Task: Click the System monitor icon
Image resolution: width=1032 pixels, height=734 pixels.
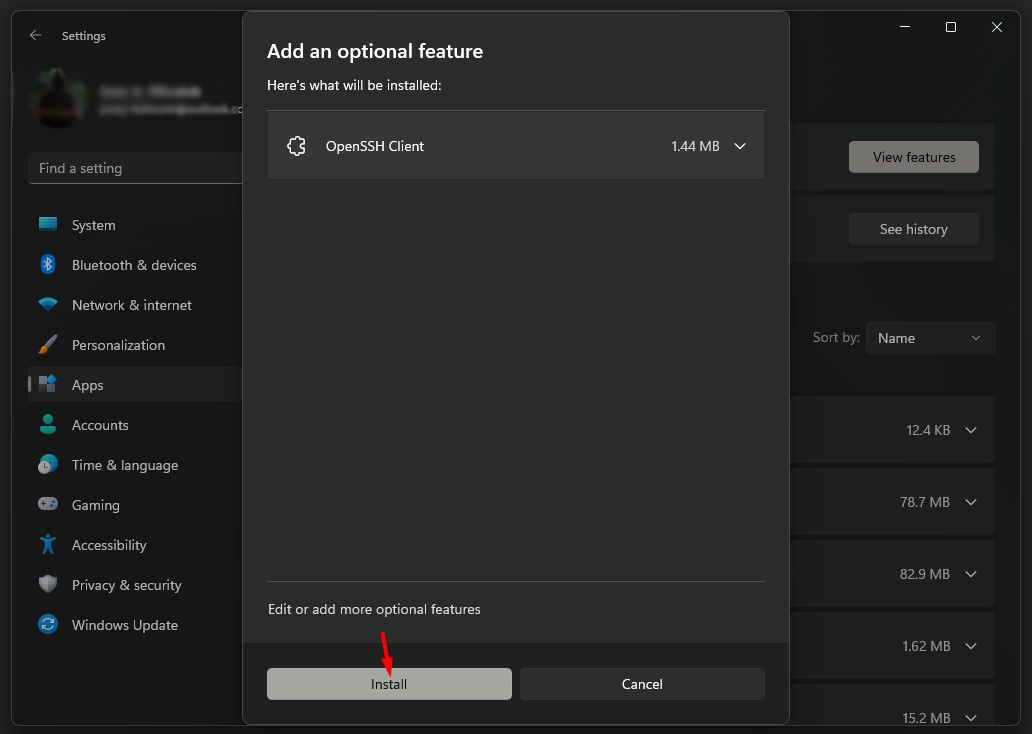Action: coord(48,224)
